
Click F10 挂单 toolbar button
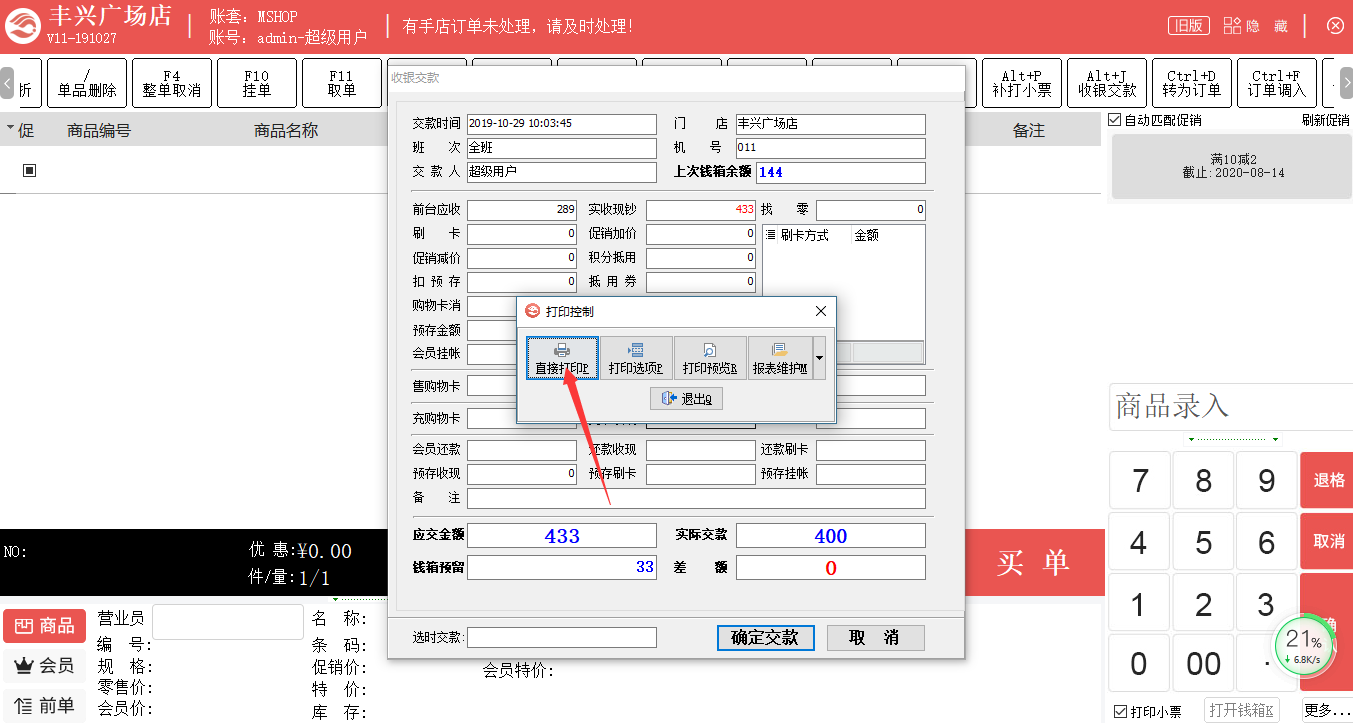pyautogui.click(x=257, y=83)
